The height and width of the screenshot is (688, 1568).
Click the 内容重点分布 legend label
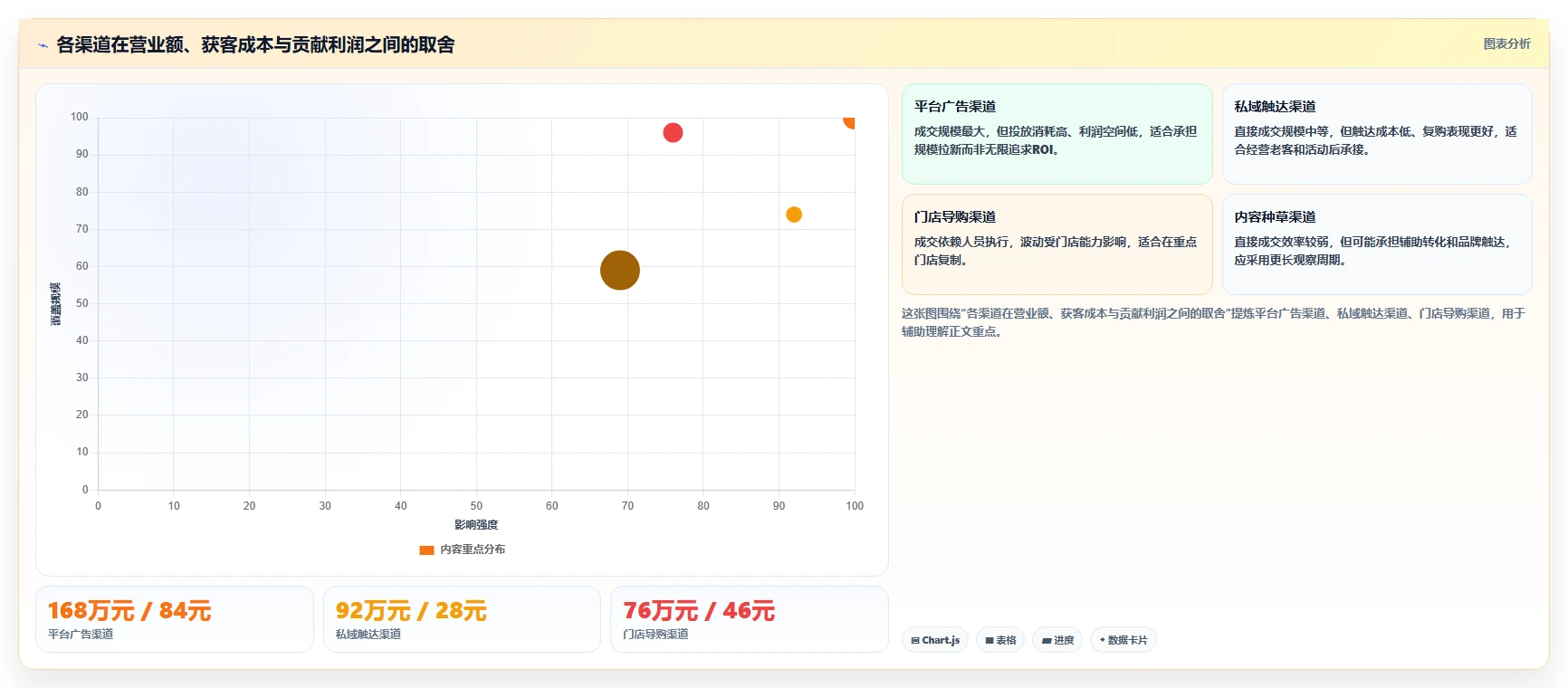click(473, 549)
